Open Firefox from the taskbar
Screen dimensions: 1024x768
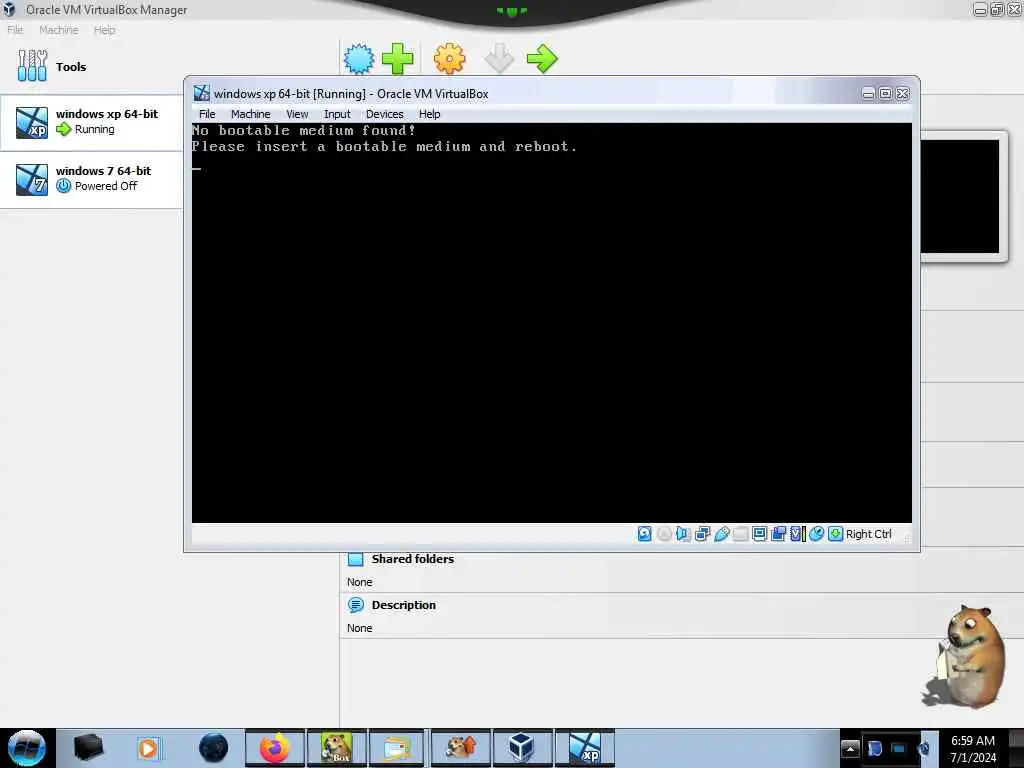275,748
